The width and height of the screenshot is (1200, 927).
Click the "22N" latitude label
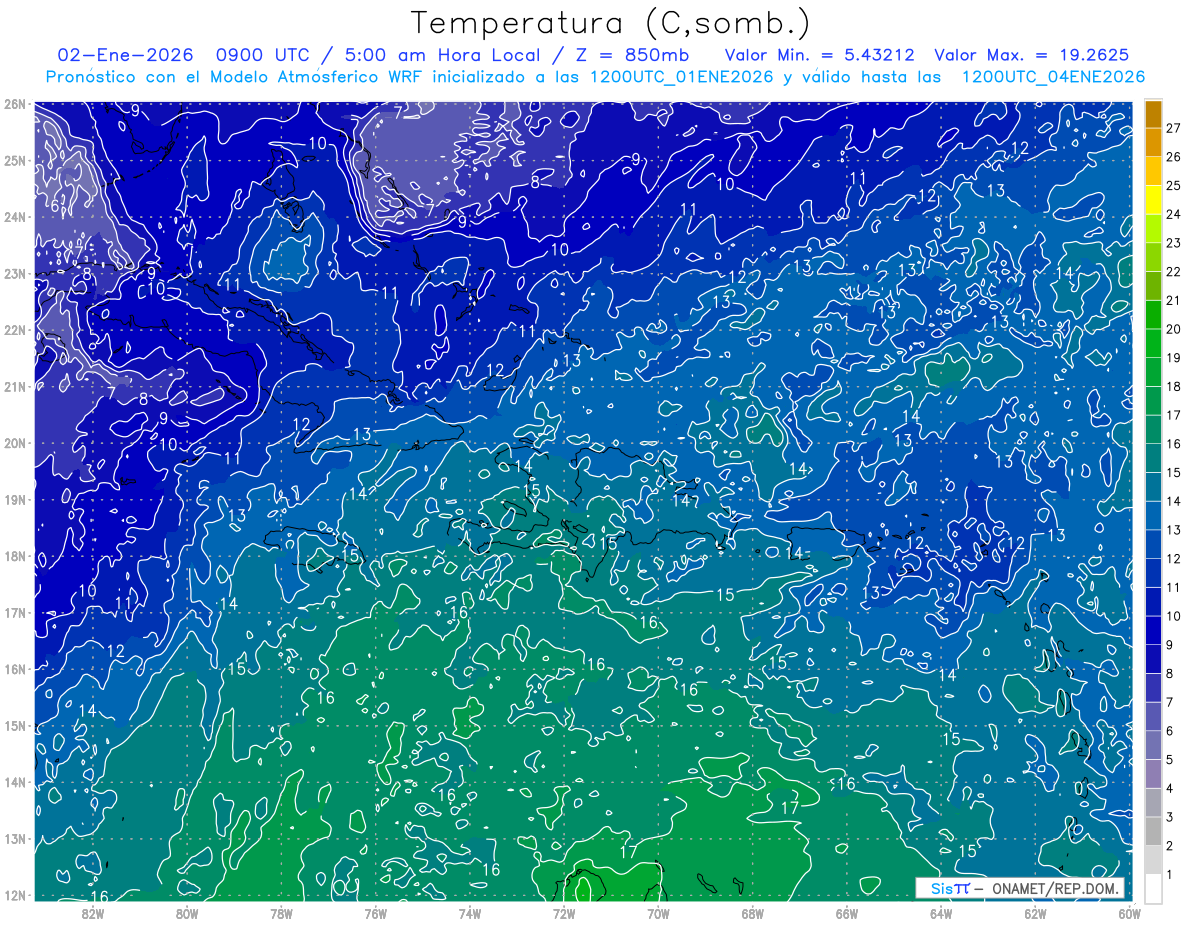(x=14, y=330)
